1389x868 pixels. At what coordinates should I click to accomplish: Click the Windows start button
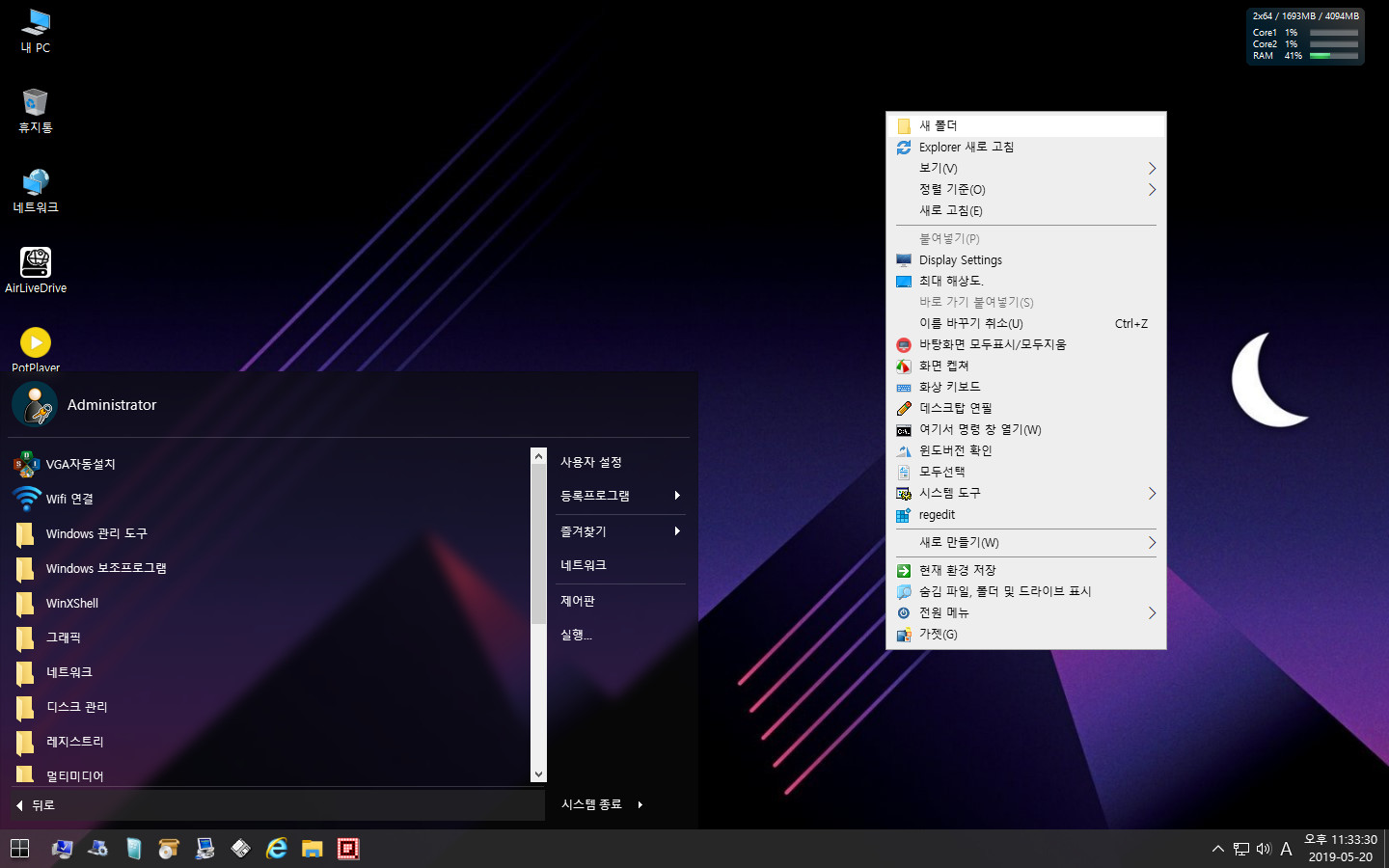coord(19,849)
